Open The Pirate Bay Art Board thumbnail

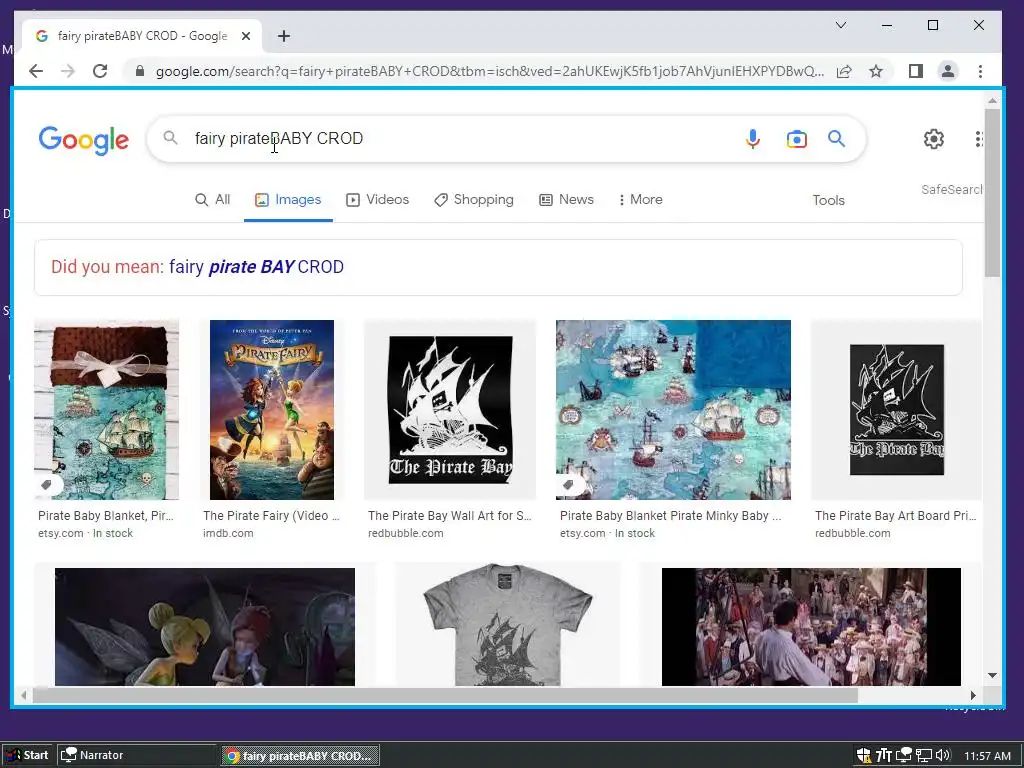(x=897, y=409)
